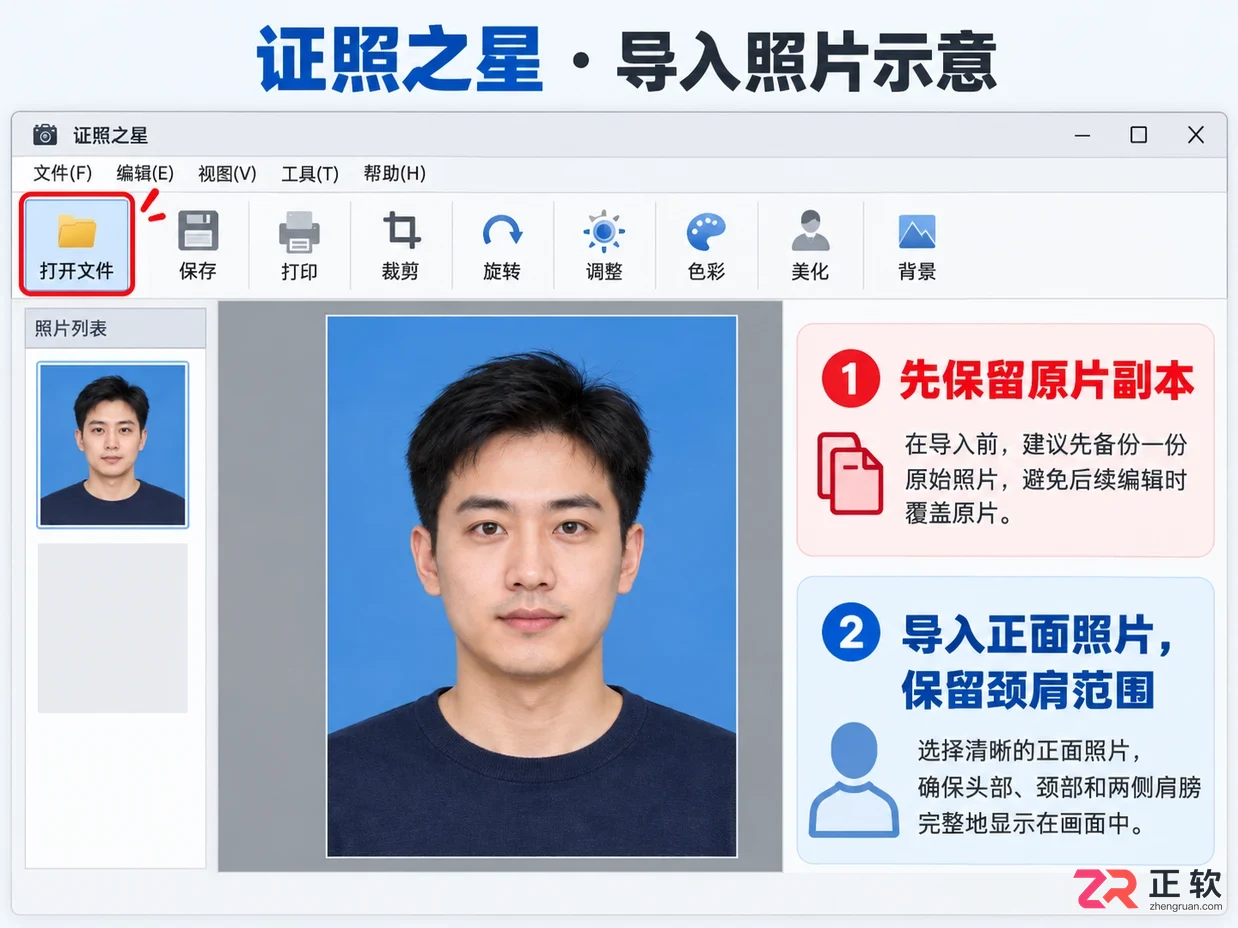1238x928 pixels.
Task: Close the 证照之星 window
Action: (x=1196, y=135)
